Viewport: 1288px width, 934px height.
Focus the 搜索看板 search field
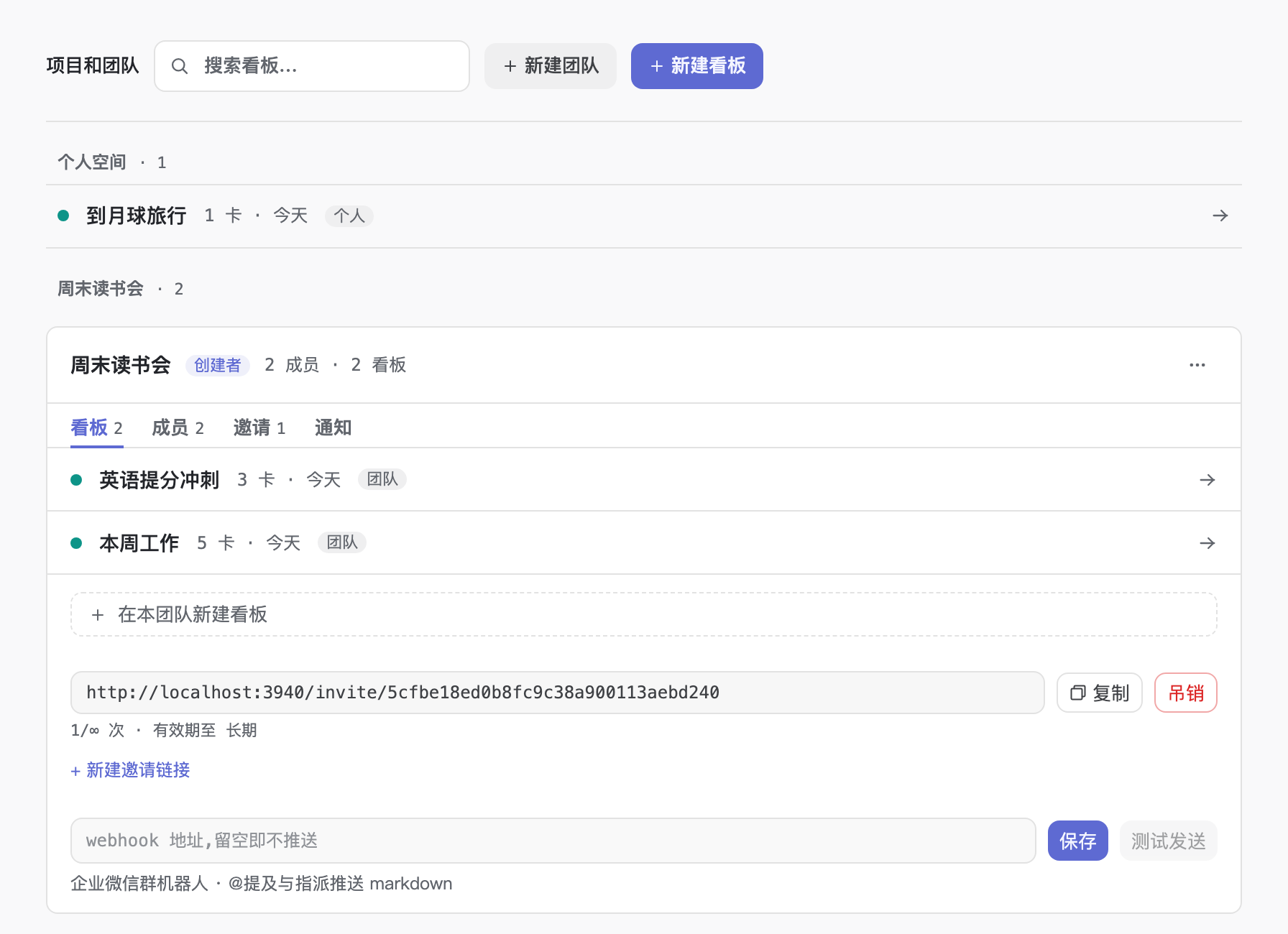click(x=312, y=66)
